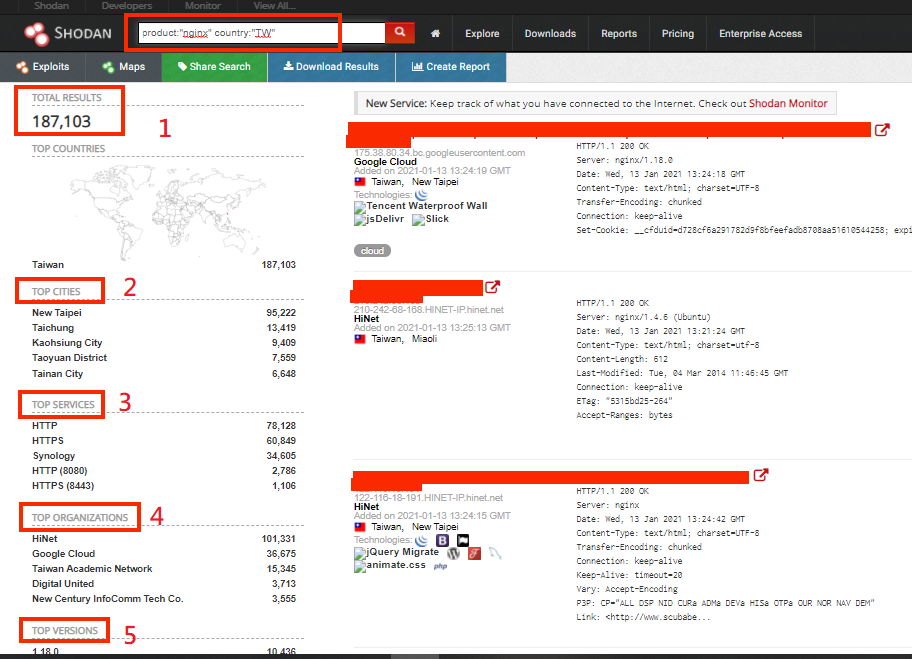Filter by HTTPS service

[x=48, y=441]
